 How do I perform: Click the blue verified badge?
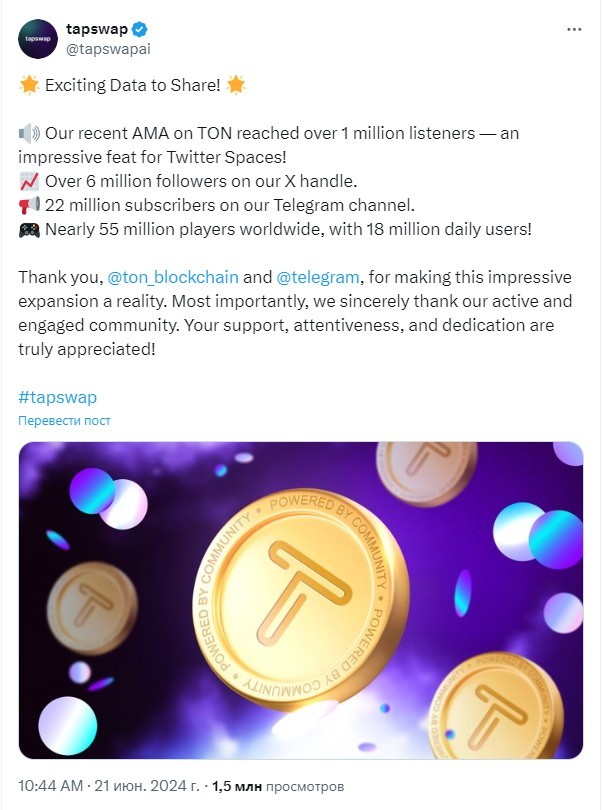pyautogui.click(x=140, y=29)
